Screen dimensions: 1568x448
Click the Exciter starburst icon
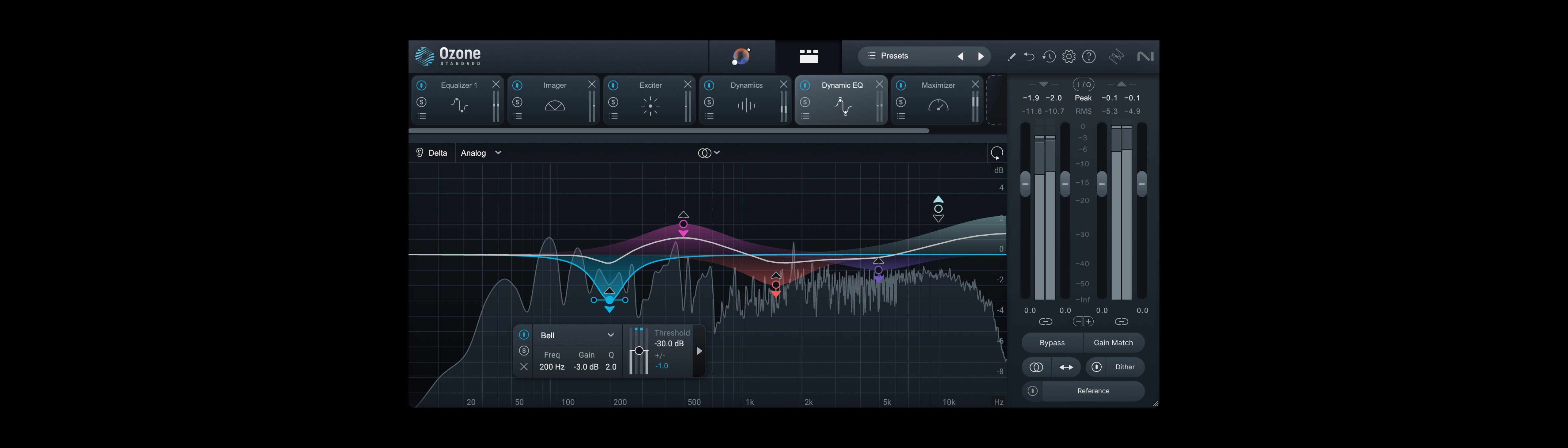650,106
